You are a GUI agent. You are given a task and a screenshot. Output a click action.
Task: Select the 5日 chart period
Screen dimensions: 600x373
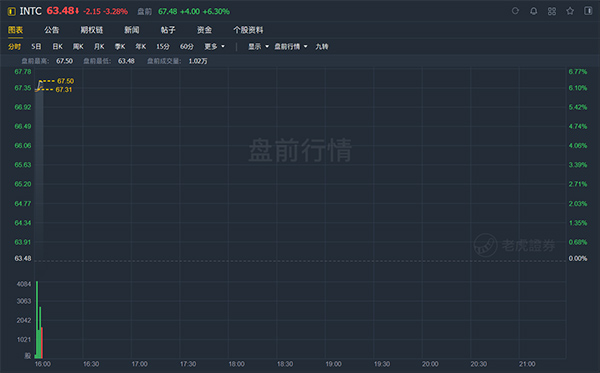pos(36,46)
